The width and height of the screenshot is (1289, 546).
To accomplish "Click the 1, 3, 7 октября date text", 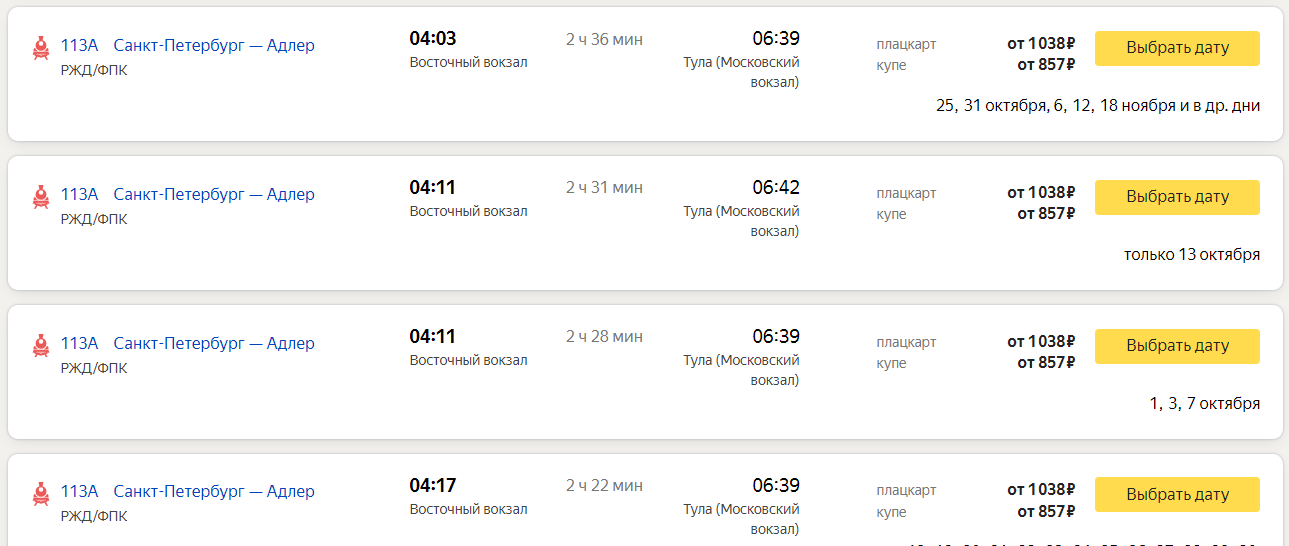I will click(x=1204, y=403).
